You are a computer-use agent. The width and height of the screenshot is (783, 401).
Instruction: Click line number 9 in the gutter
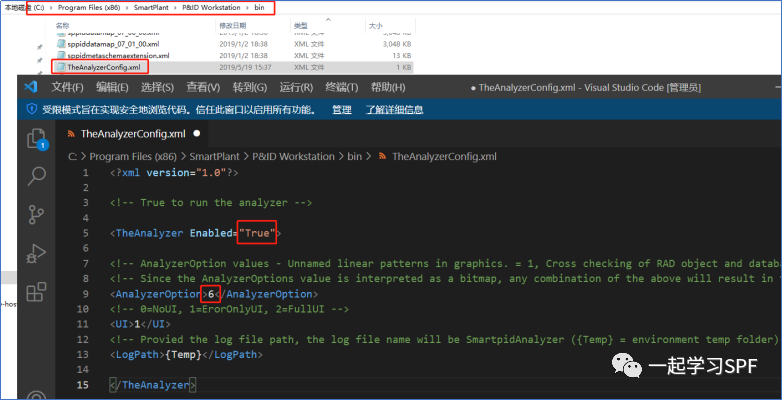[x=85, y=294]
